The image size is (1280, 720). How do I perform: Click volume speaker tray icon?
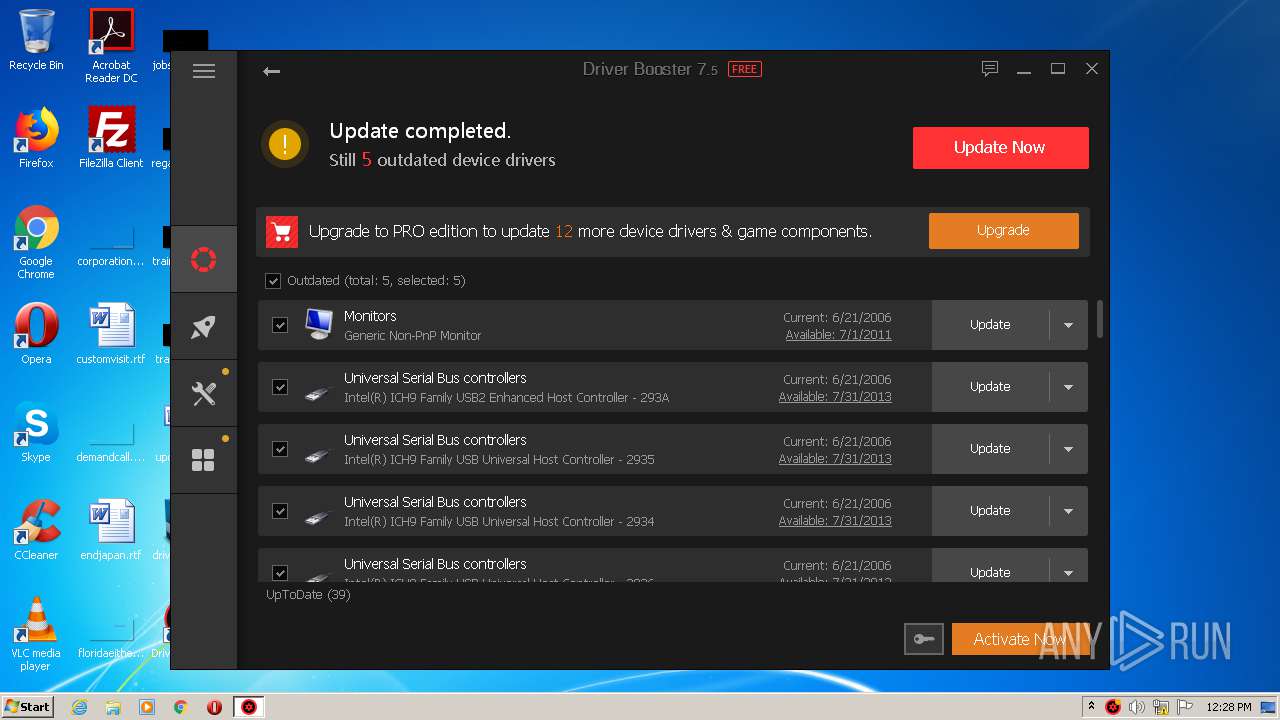(1137, 707)
